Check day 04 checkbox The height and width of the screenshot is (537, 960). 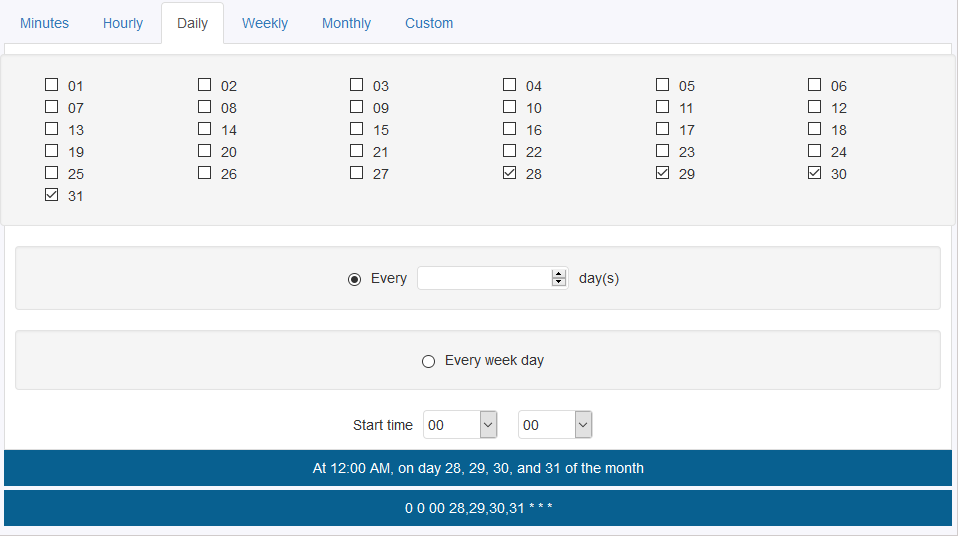pos(509,84)
